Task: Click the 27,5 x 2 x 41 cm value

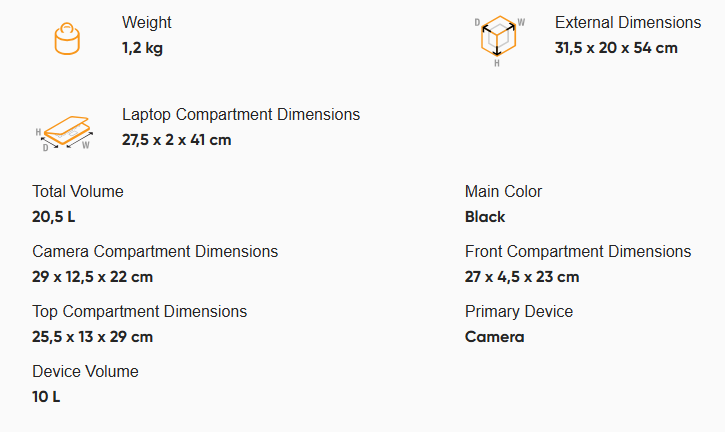Action: click(177, 140)
